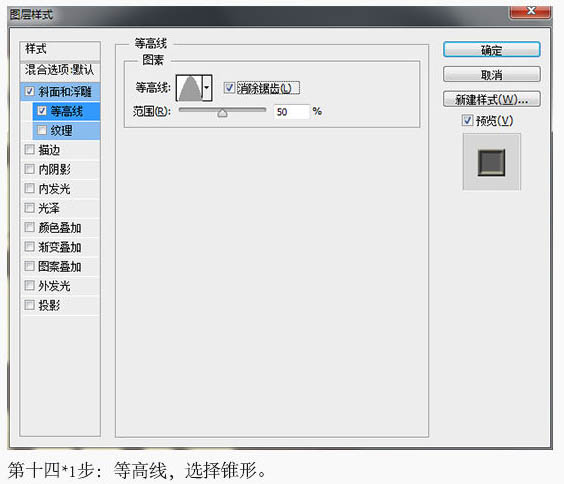Enable the 颜色叠加 color overlay checkbox
The height and width of the screenshot is (484, 564).
(29, 227)
